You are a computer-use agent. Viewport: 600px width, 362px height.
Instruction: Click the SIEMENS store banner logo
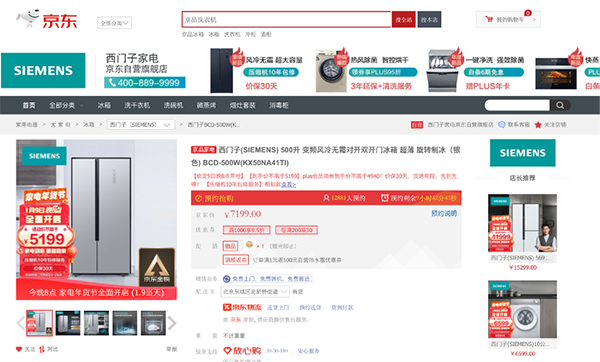pyautogui.click(x=43, y=70)
